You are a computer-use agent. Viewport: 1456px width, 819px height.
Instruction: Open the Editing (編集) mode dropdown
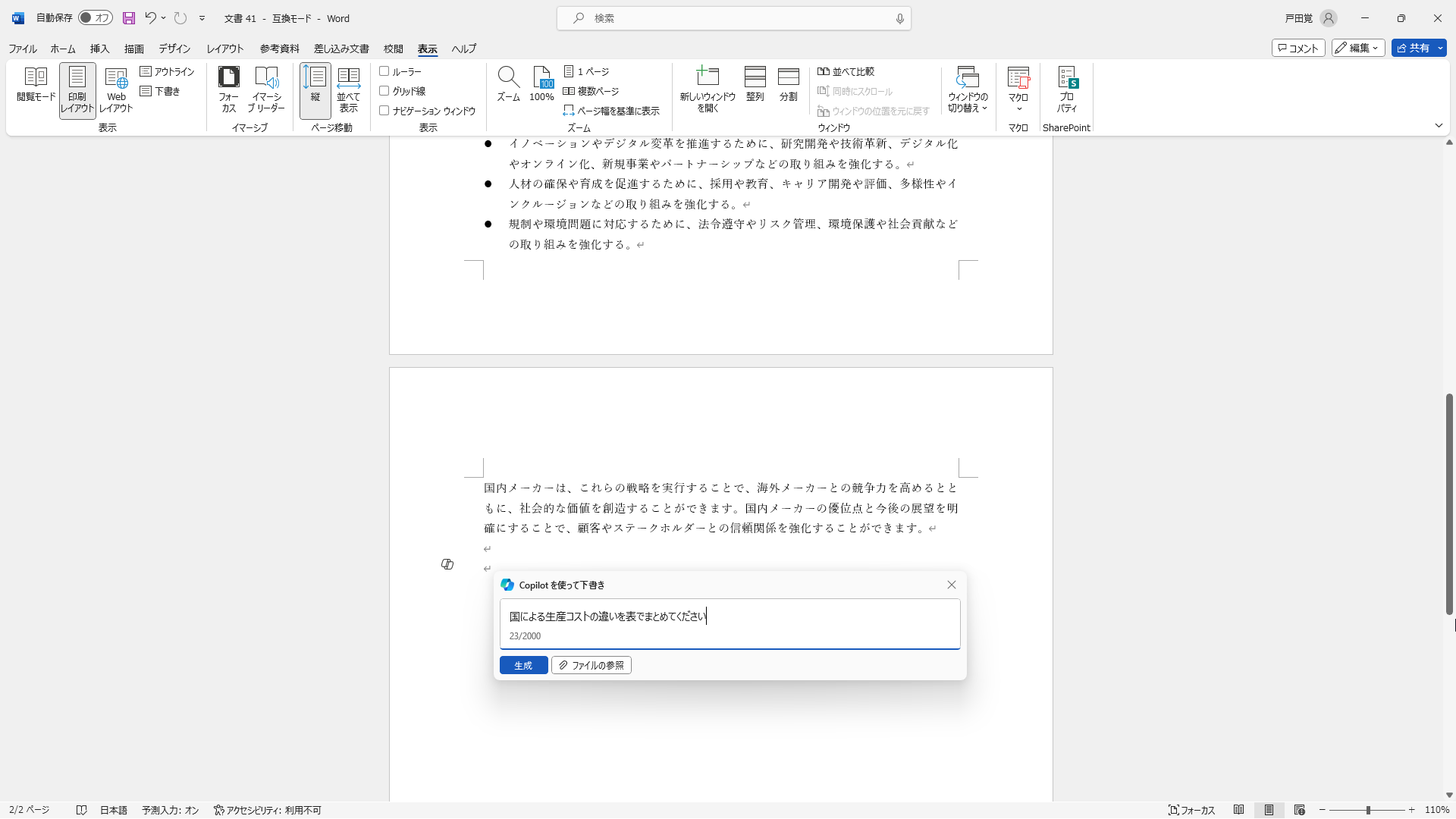pos(1358,48)
